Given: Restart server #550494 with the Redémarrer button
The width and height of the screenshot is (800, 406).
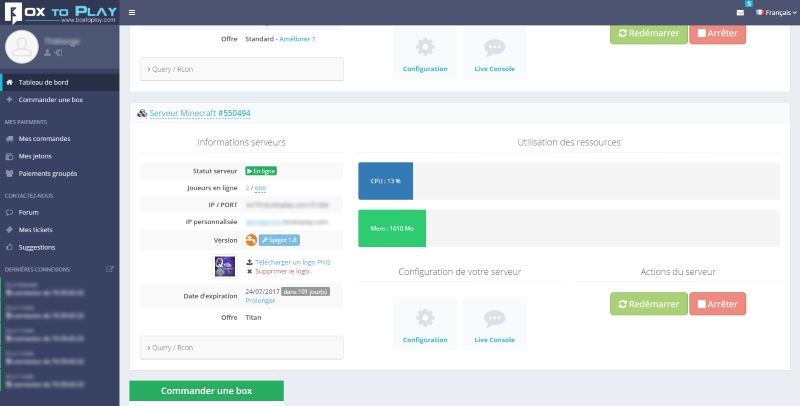Looking at the screenshot, I should tap(648, 304).
